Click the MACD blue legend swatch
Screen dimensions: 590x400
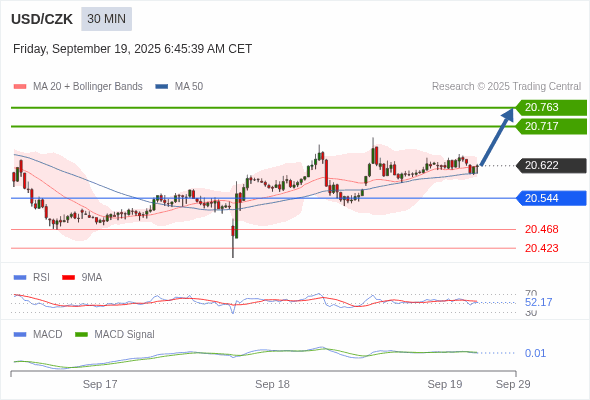pos(20,335)
